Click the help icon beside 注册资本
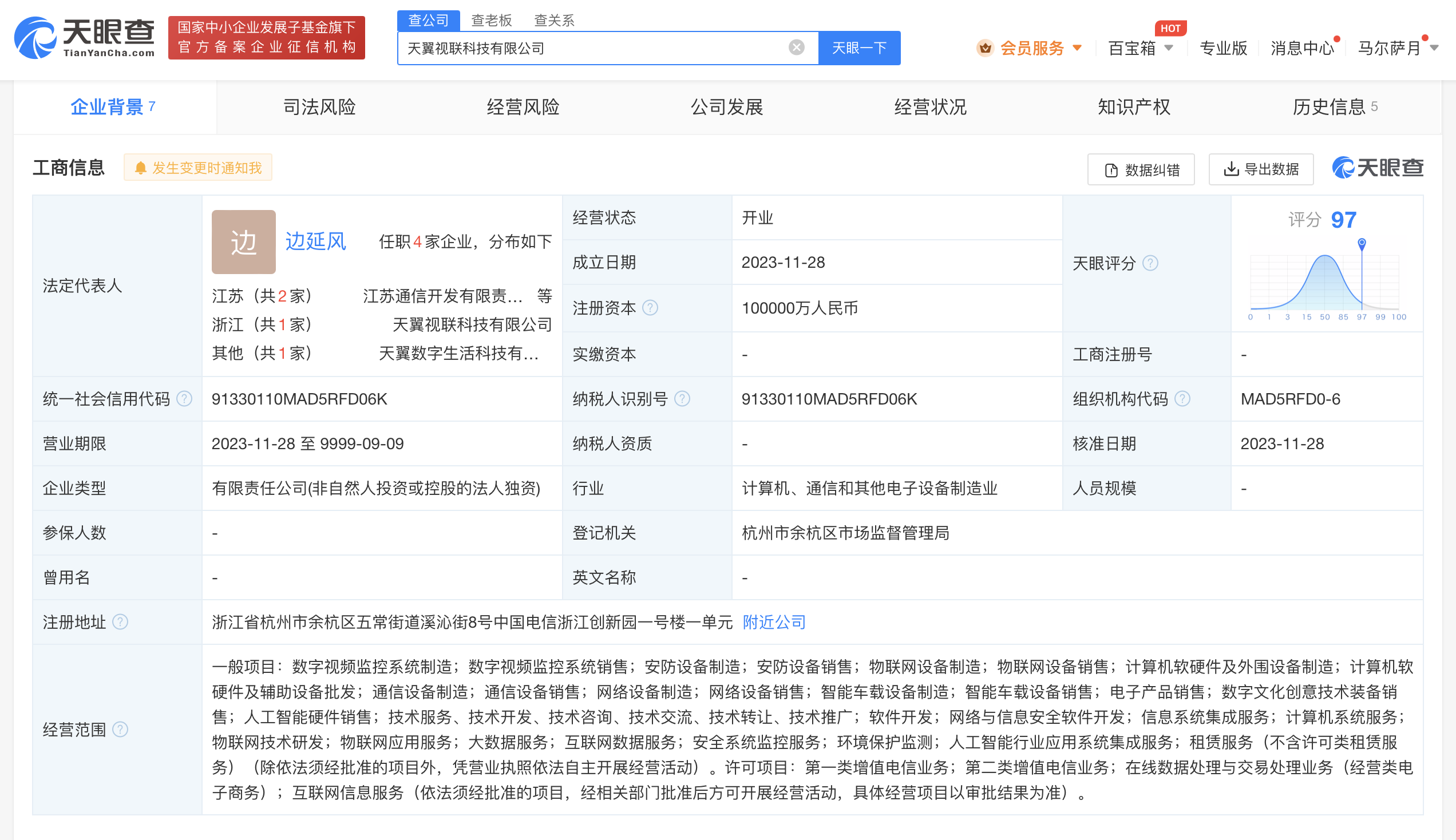The height and width of the screenshot is (840, 1456). click(650, 308)
